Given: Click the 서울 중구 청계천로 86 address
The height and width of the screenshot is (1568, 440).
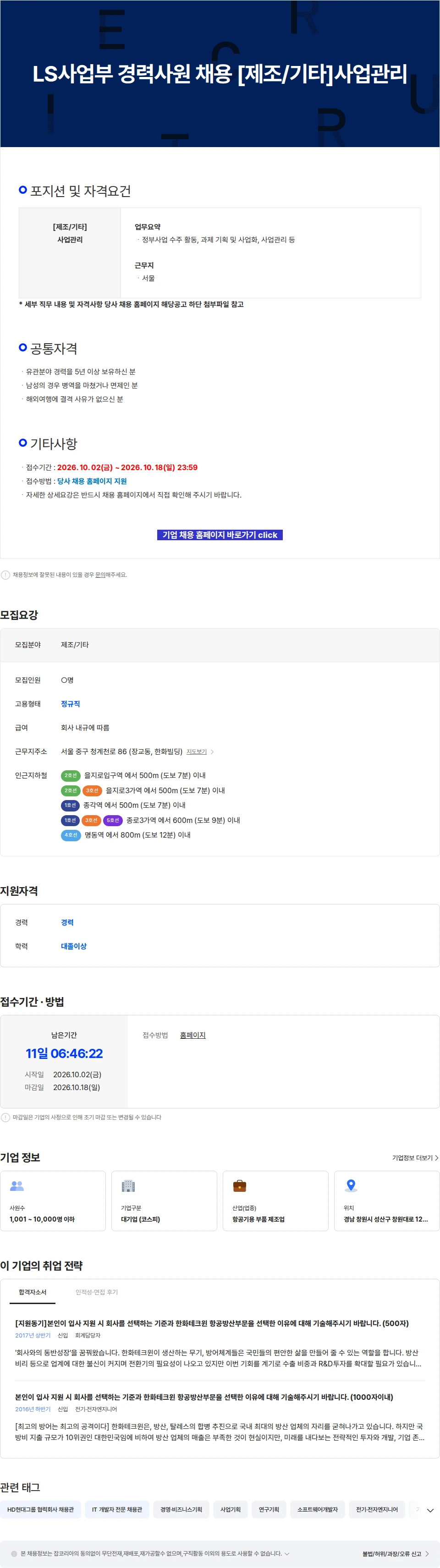Looking at the screenshot, I should click(122, 752).
